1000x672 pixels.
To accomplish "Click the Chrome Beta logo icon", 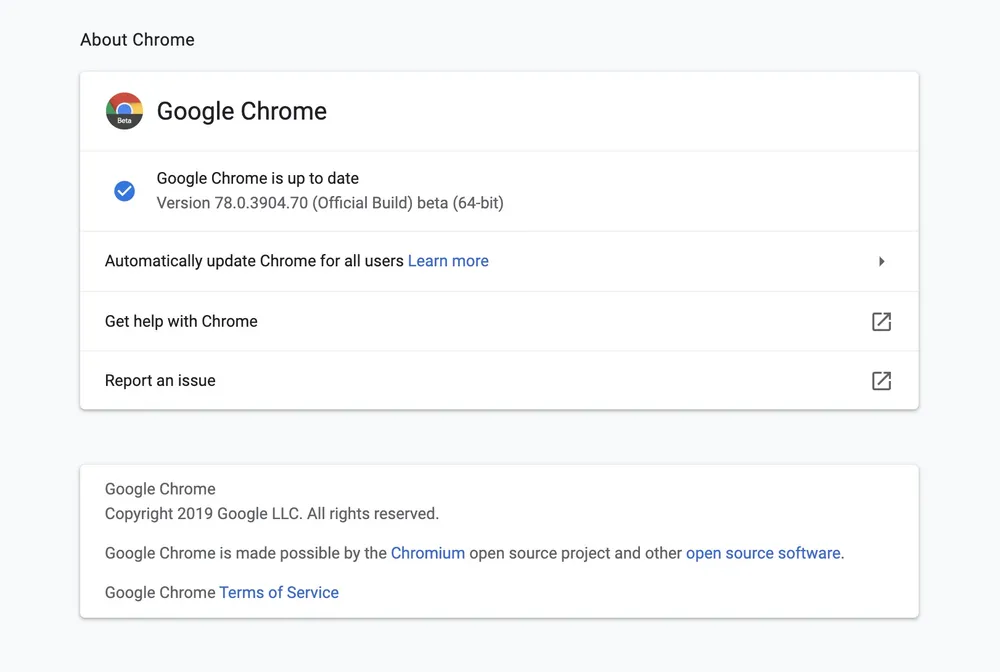I will tap(124, 111).
